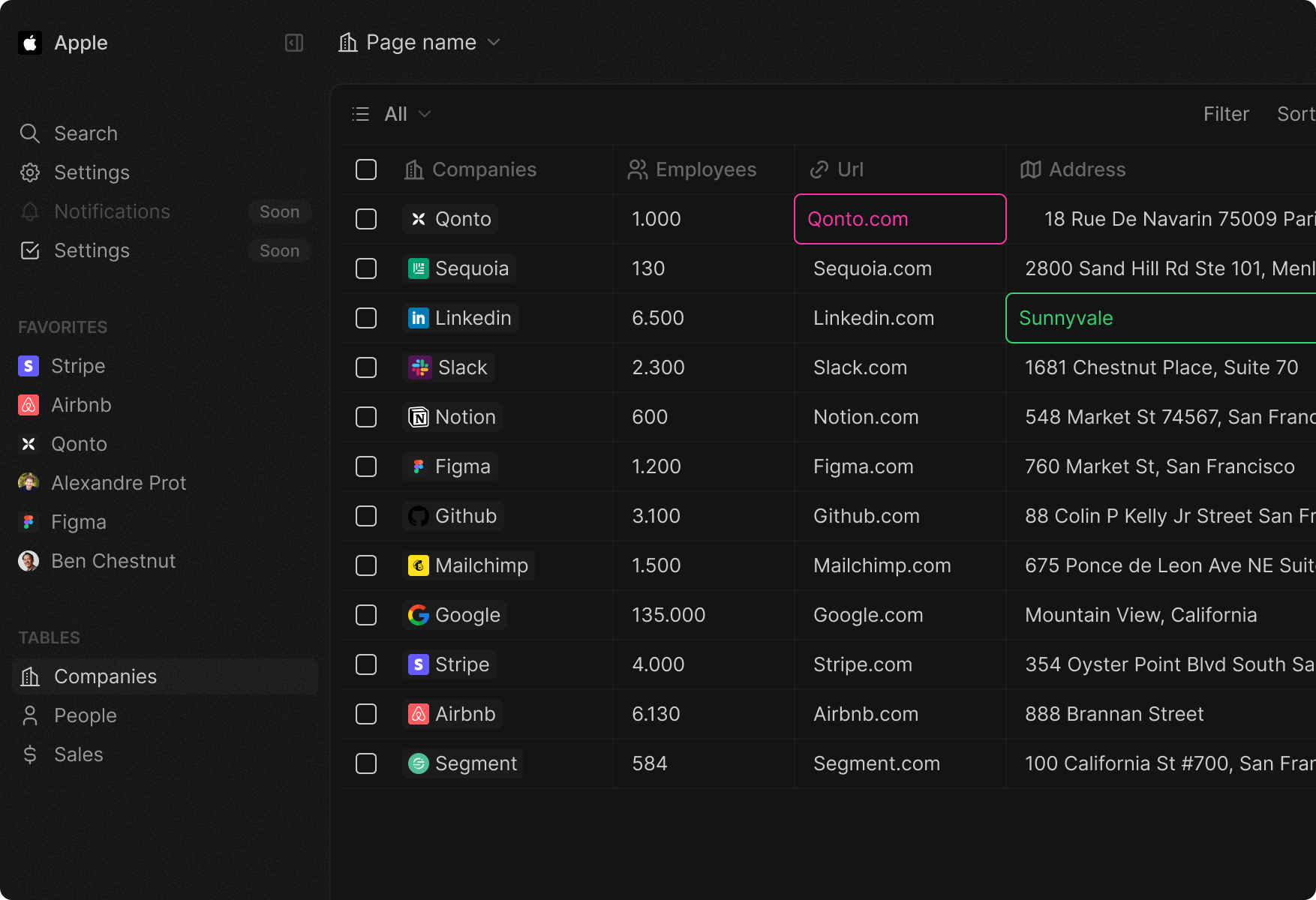Select the Google row checkbox
The height and width of the screenshot is (900, 1316).
coord(366,615)
